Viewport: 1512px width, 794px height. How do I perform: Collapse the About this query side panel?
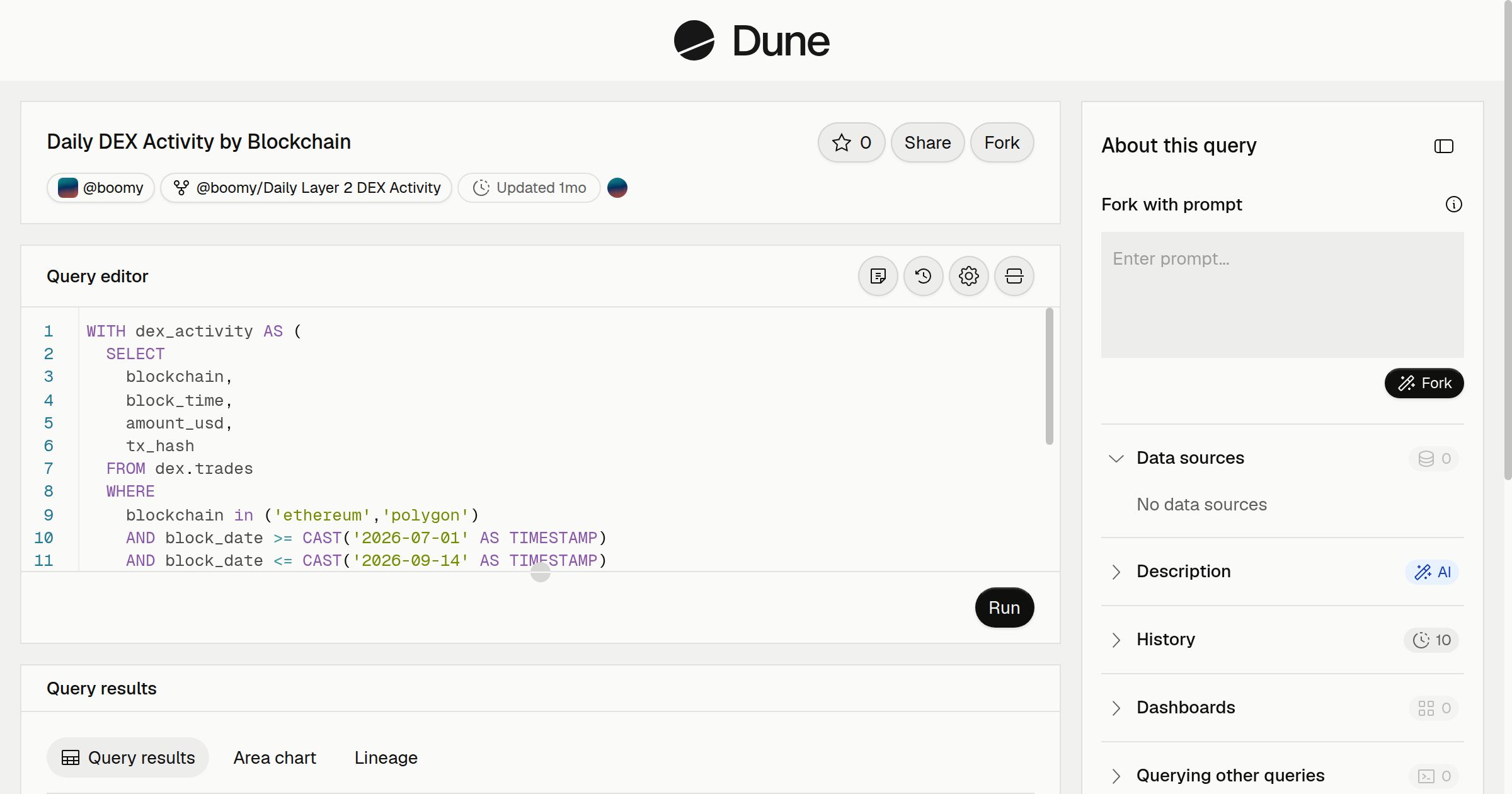tap(1443, 146)
